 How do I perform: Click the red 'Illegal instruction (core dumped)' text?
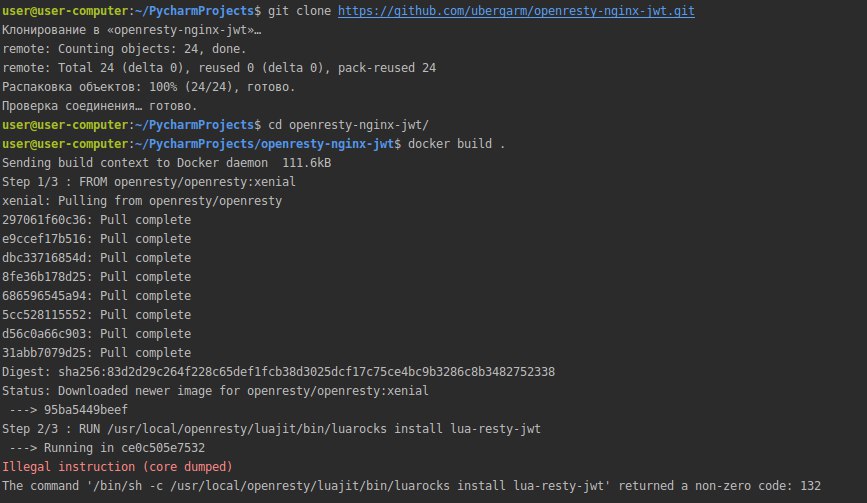[117, 467]
